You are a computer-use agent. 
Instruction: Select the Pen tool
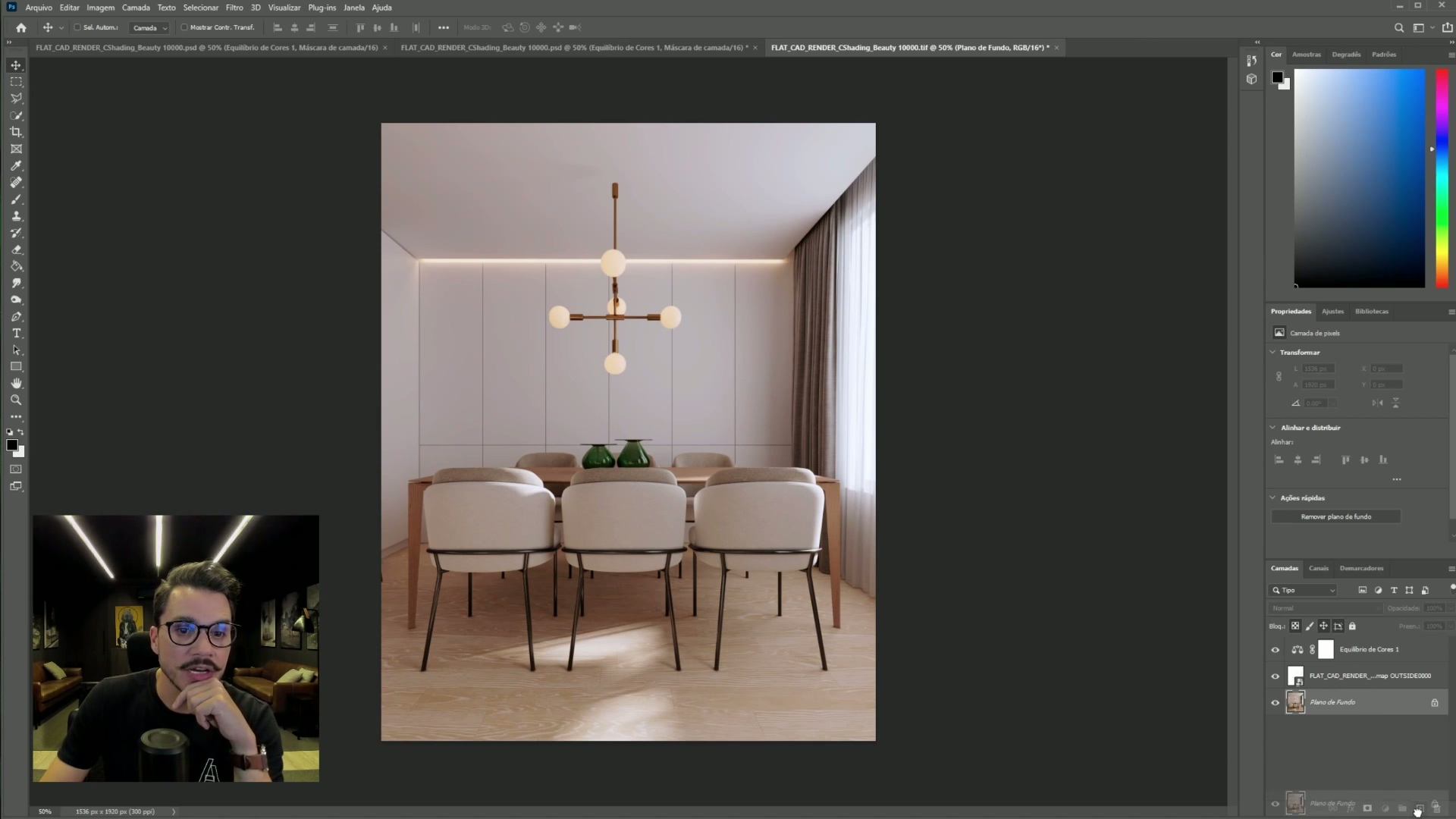[16, 317]
